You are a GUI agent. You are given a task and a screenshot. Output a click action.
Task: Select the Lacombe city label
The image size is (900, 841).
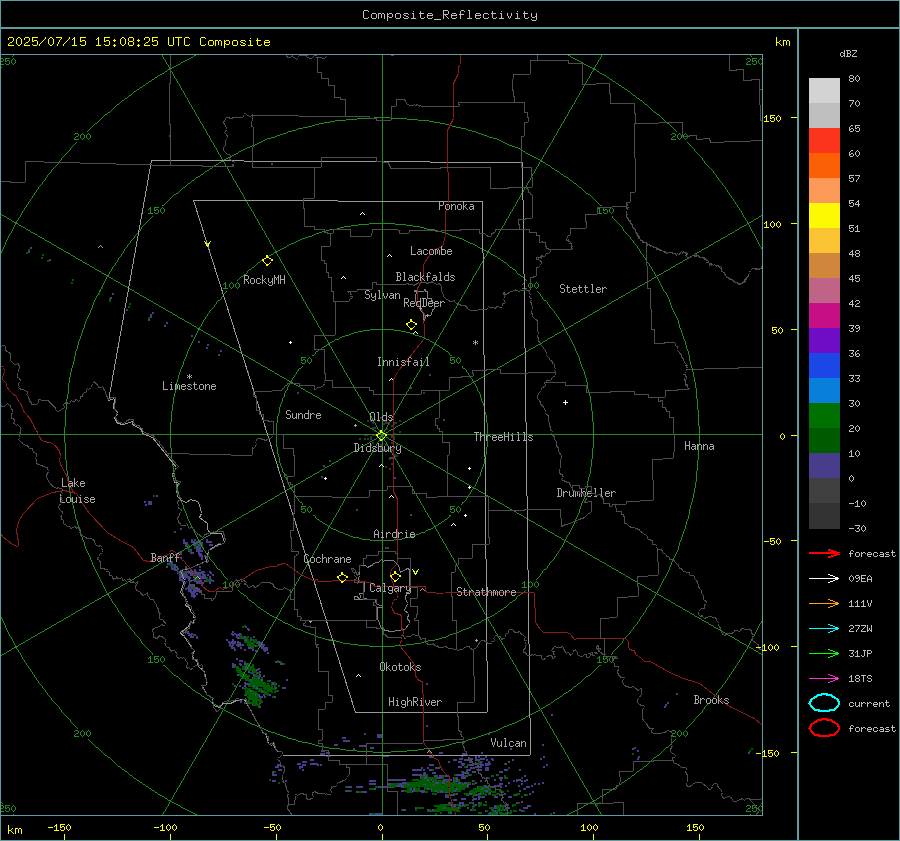tap(431, 251)
